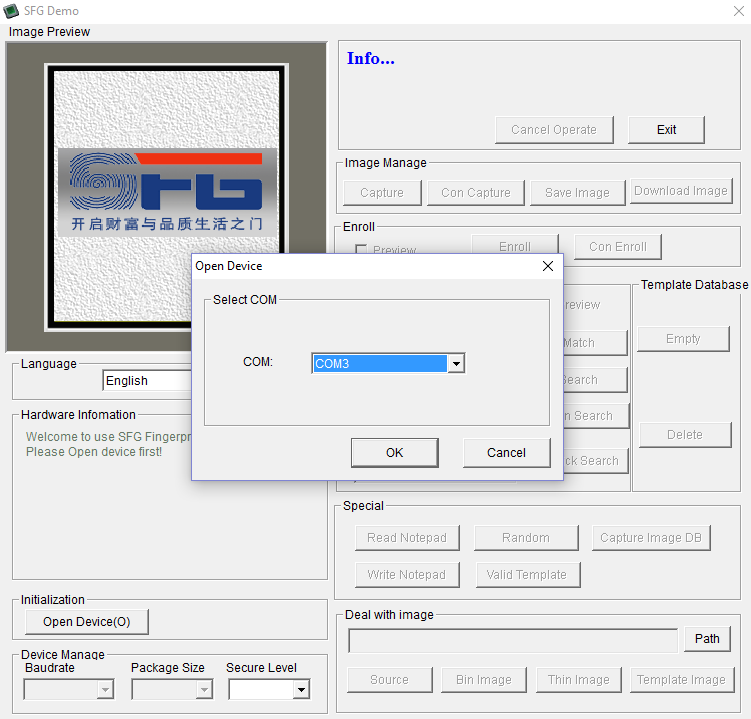Click the Exit button

666,130
